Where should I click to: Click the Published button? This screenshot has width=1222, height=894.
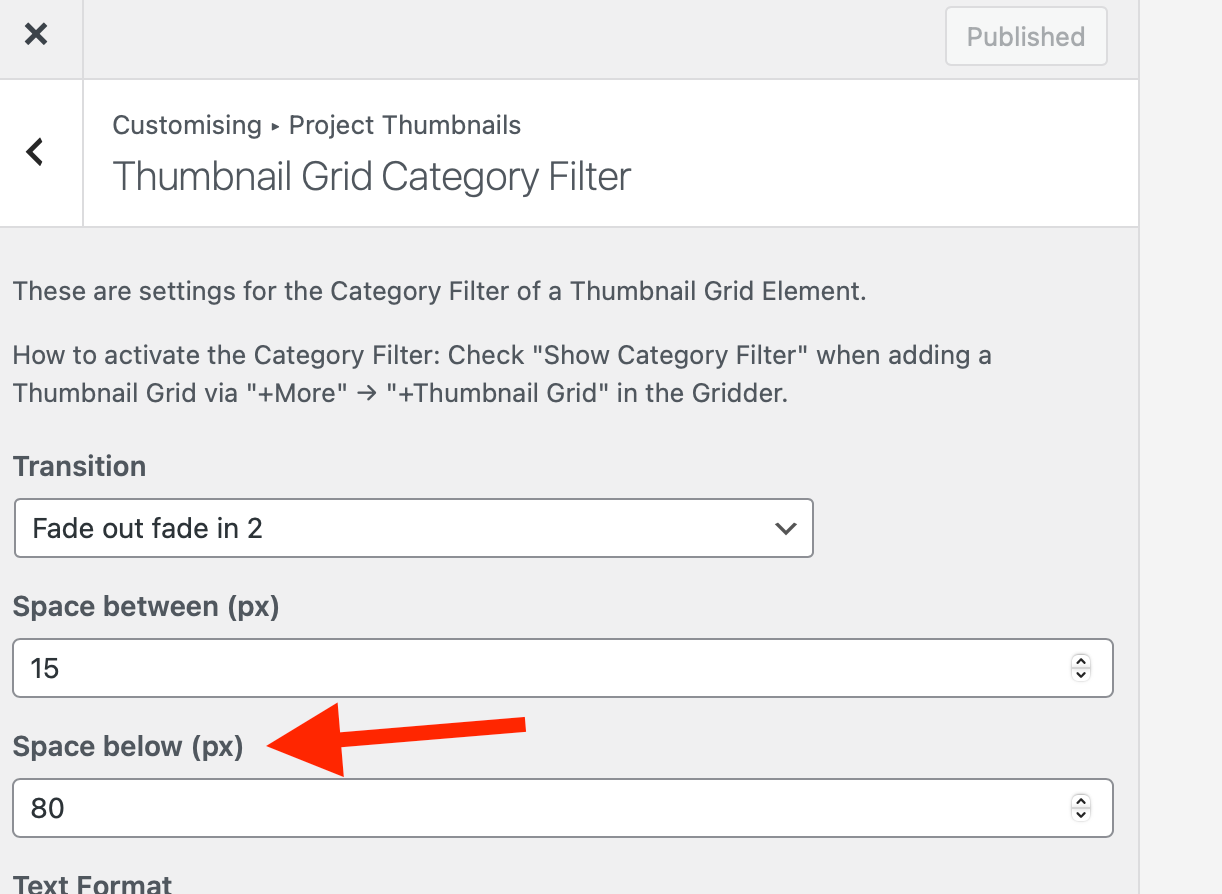click(1025, 37)
